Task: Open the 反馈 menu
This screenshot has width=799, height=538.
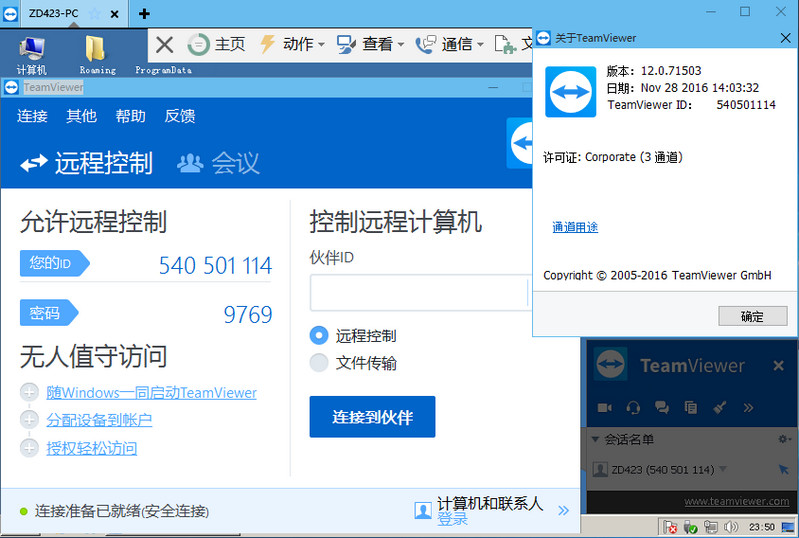Action: 180,116
